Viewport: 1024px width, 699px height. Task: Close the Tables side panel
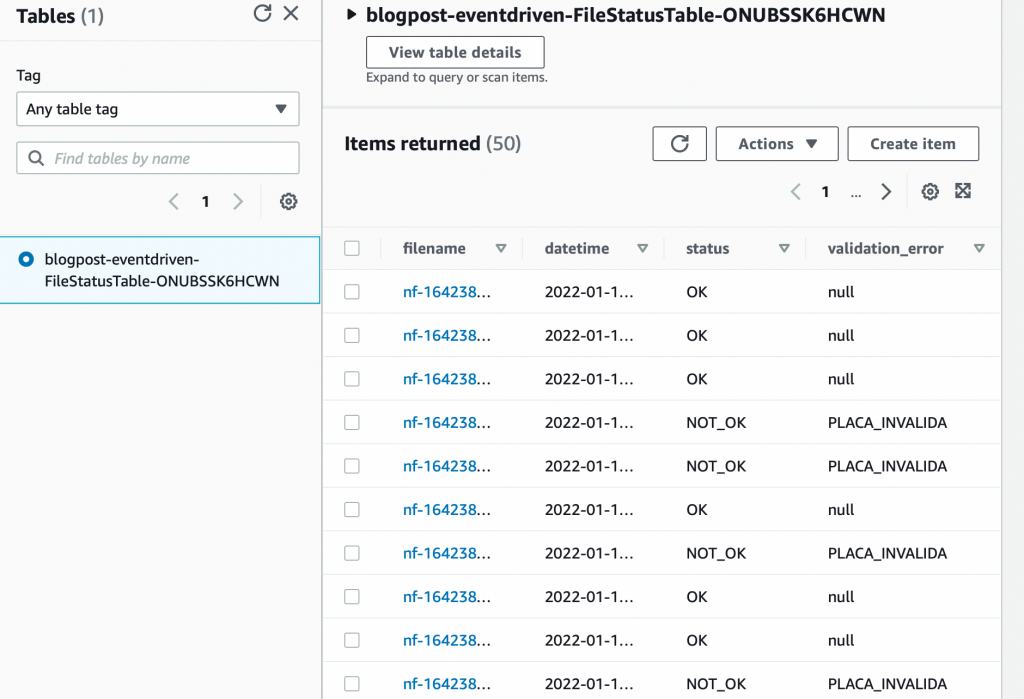click(x=291, y=13)
